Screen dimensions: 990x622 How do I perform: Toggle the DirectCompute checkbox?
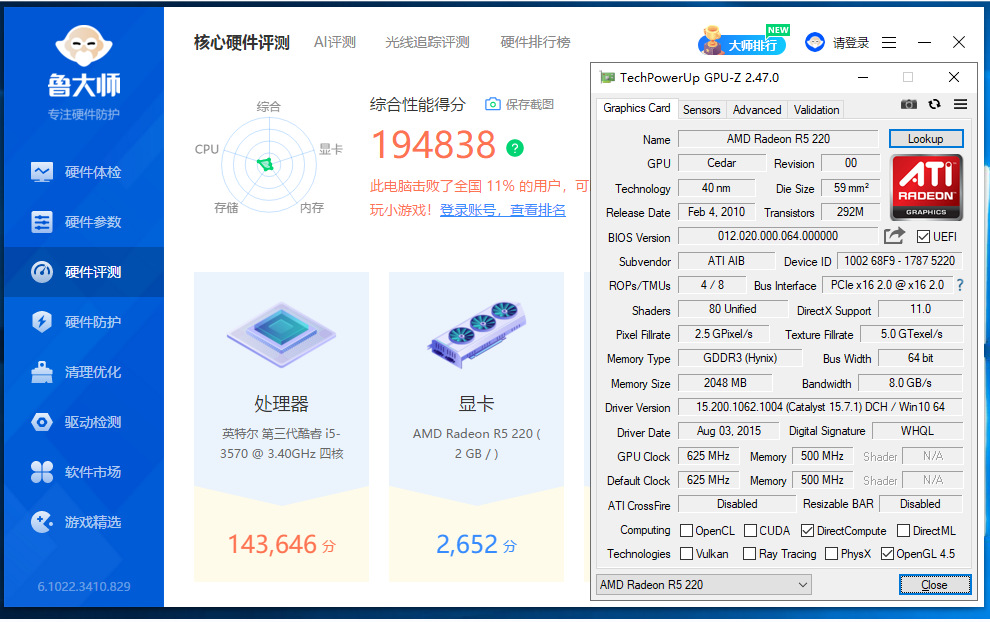coord(807,530)
